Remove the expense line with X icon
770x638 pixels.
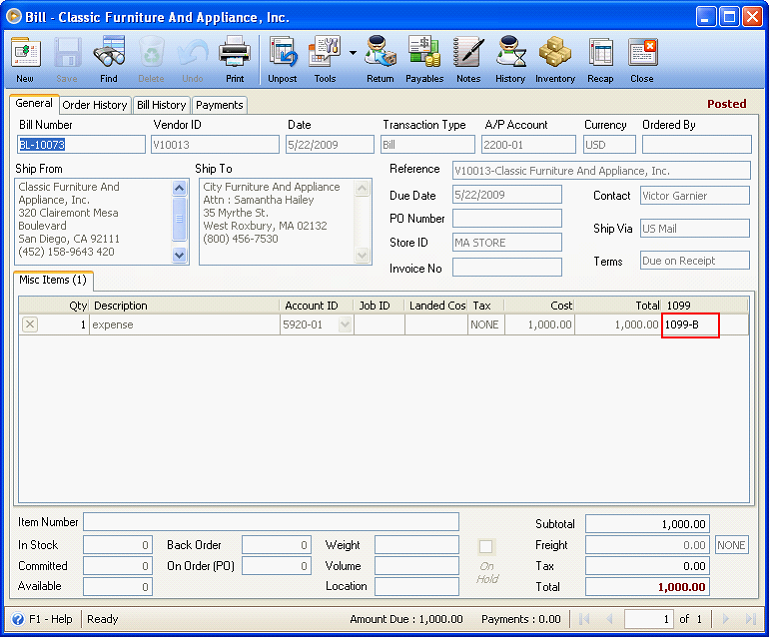(30, 325)
